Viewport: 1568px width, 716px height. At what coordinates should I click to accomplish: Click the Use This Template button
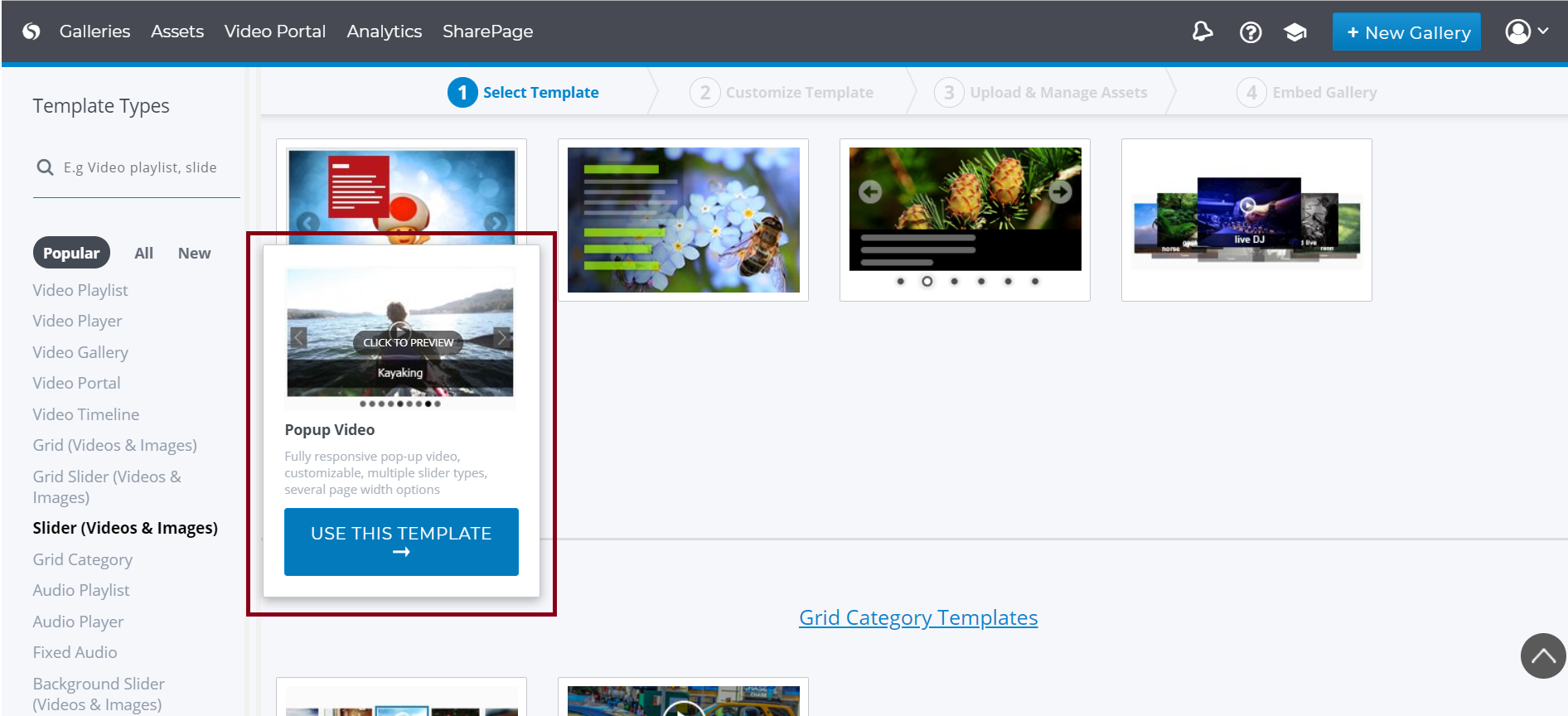401,541
